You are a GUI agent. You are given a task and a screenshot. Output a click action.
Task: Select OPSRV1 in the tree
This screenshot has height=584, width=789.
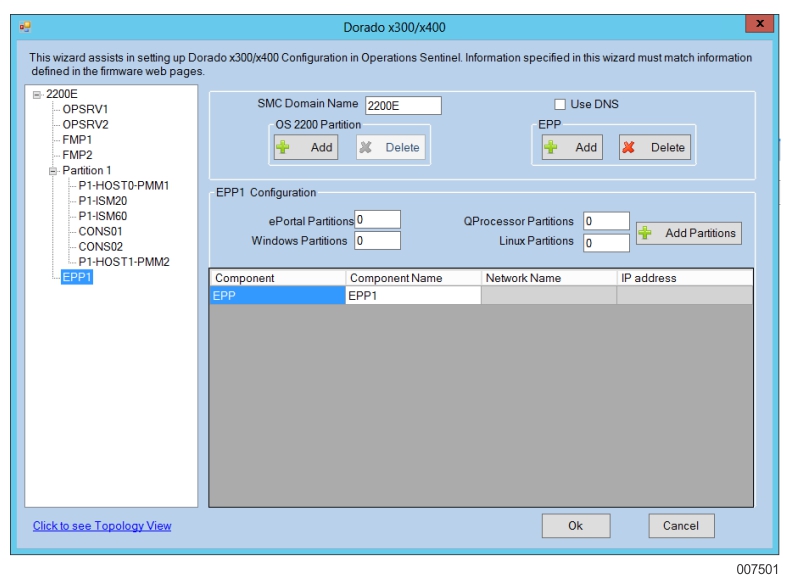[x=85, y=109]
